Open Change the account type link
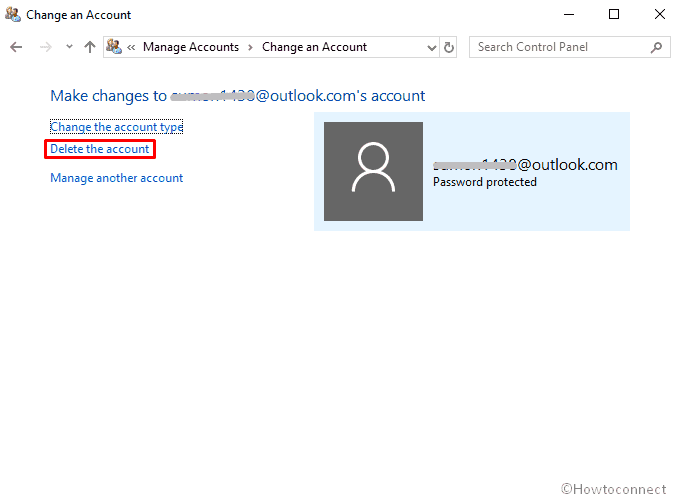This screenshot has width=676, height=501. click(116, 127)
